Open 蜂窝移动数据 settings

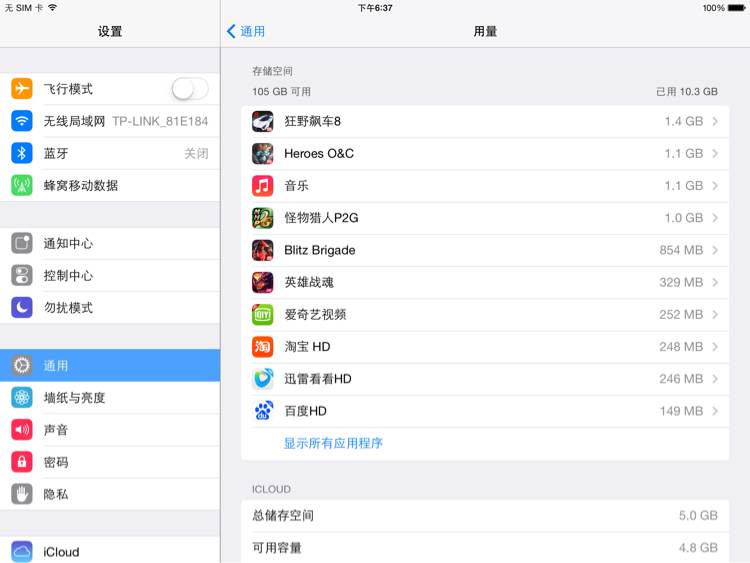[110, 185]
